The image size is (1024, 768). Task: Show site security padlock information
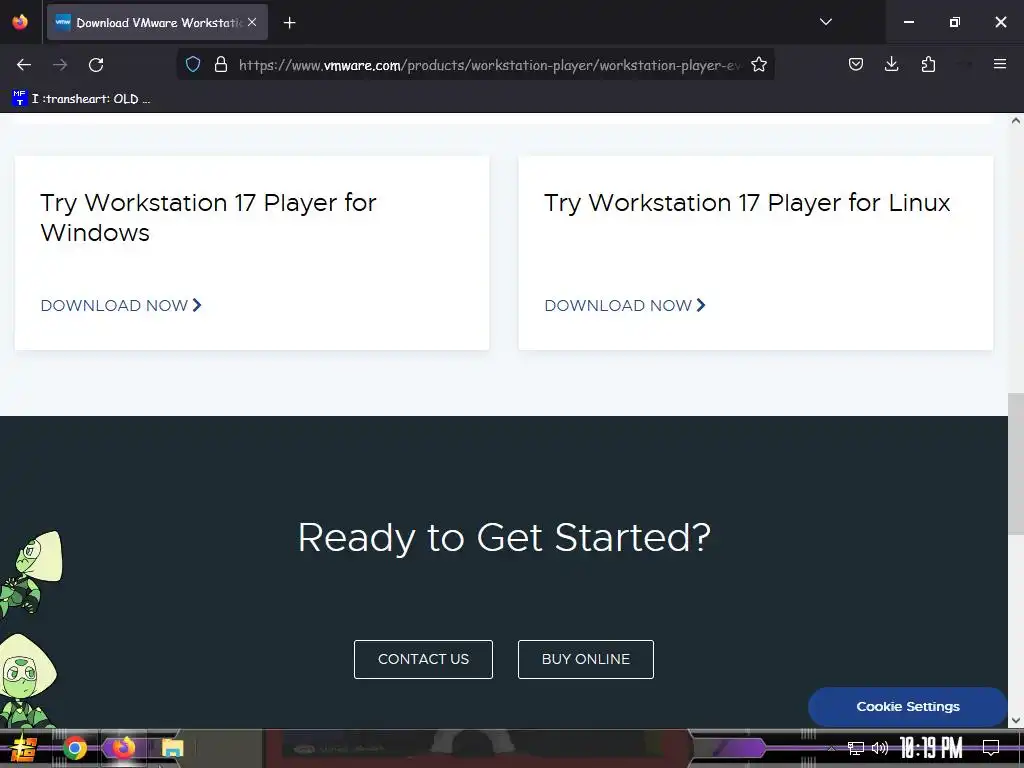click(x=221, y=64)
